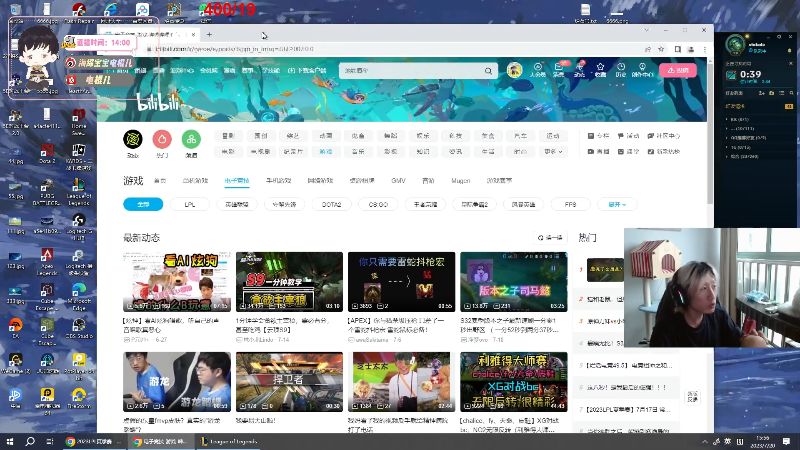Click the bilibili search input field

point(411,71)
